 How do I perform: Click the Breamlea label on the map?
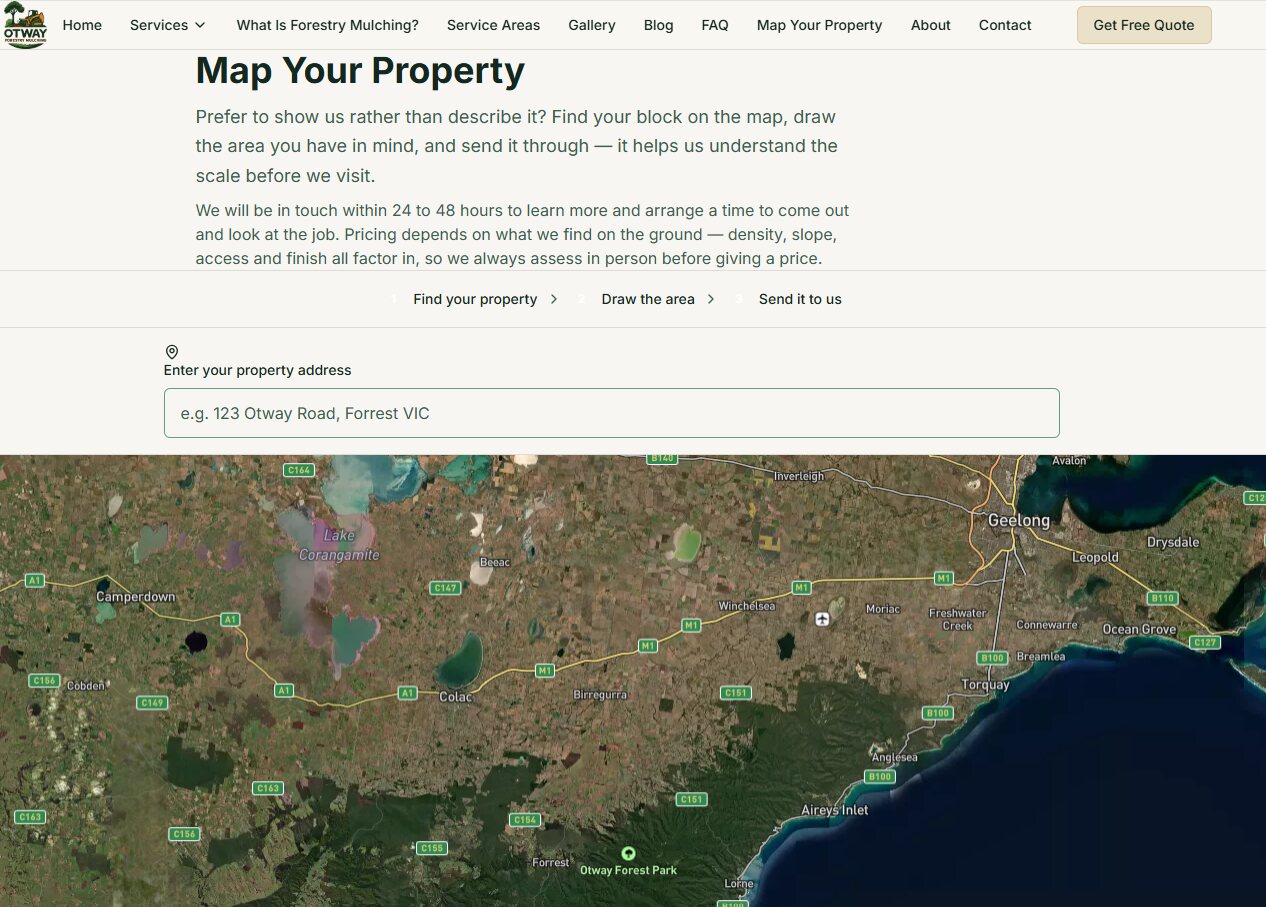(x=1041, y=657)
